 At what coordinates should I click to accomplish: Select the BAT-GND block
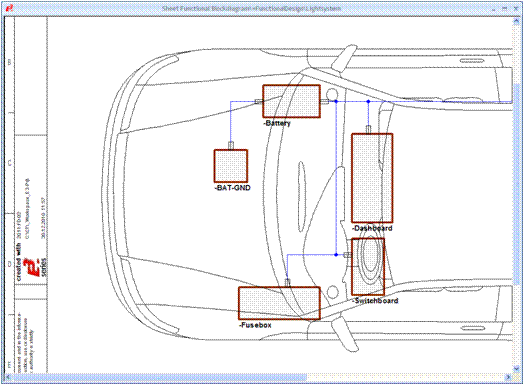coord(231,166)
